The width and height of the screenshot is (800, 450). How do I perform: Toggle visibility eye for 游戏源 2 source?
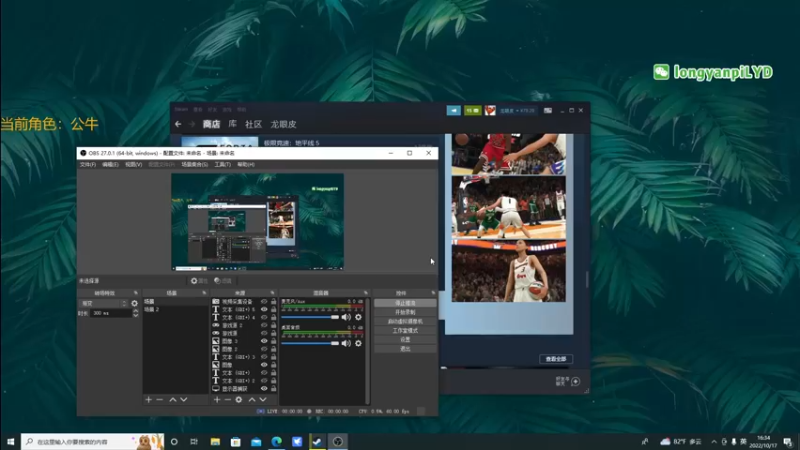coord(264,325)
